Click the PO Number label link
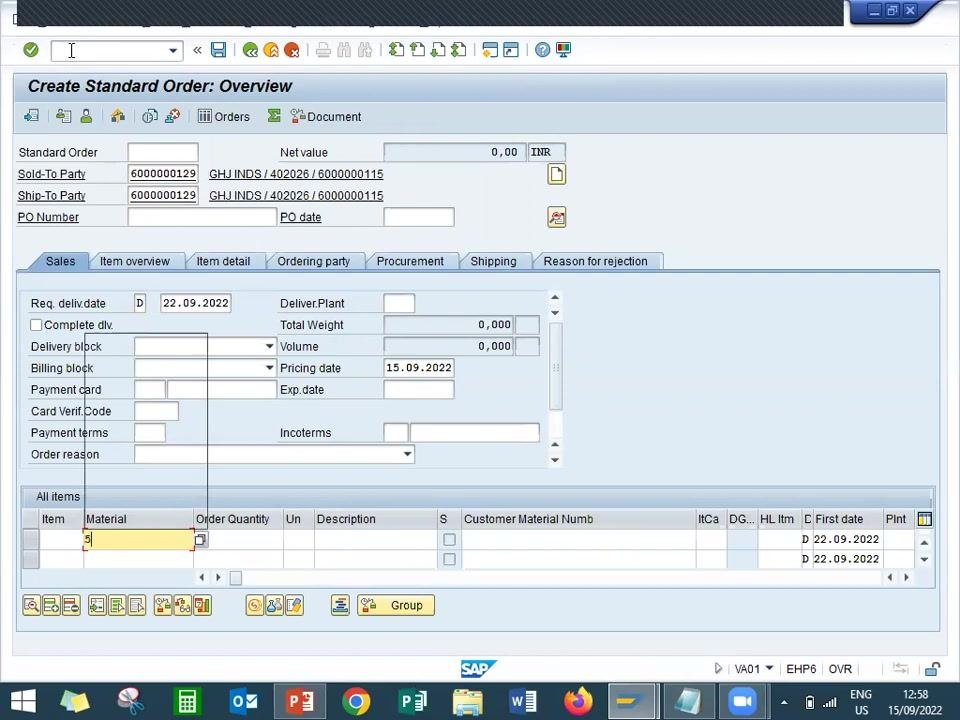This screenshot has height=720, width=960. coord(48,217)
